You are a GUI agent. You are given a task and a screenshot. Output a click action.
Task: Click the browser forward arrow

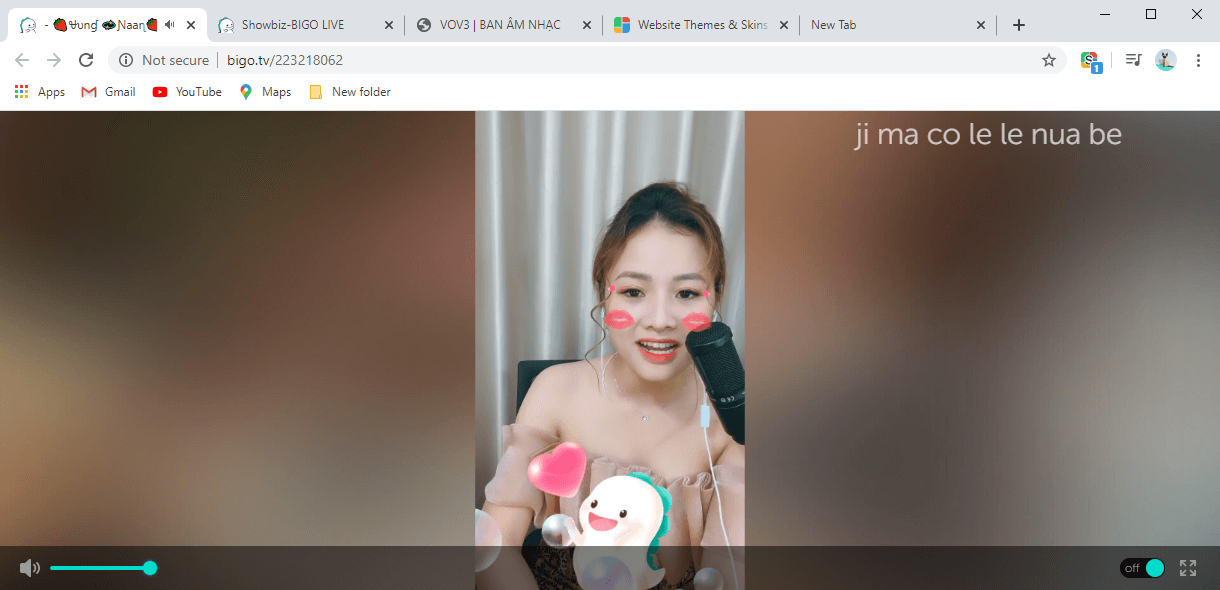(54, 60)
